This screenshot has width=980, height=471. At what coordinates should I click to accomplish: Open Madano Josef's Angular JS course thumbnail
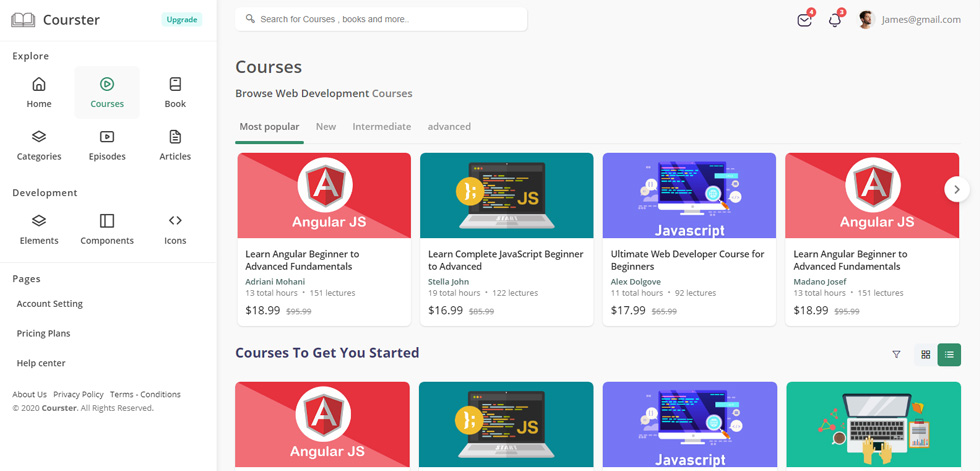[872, 196]
